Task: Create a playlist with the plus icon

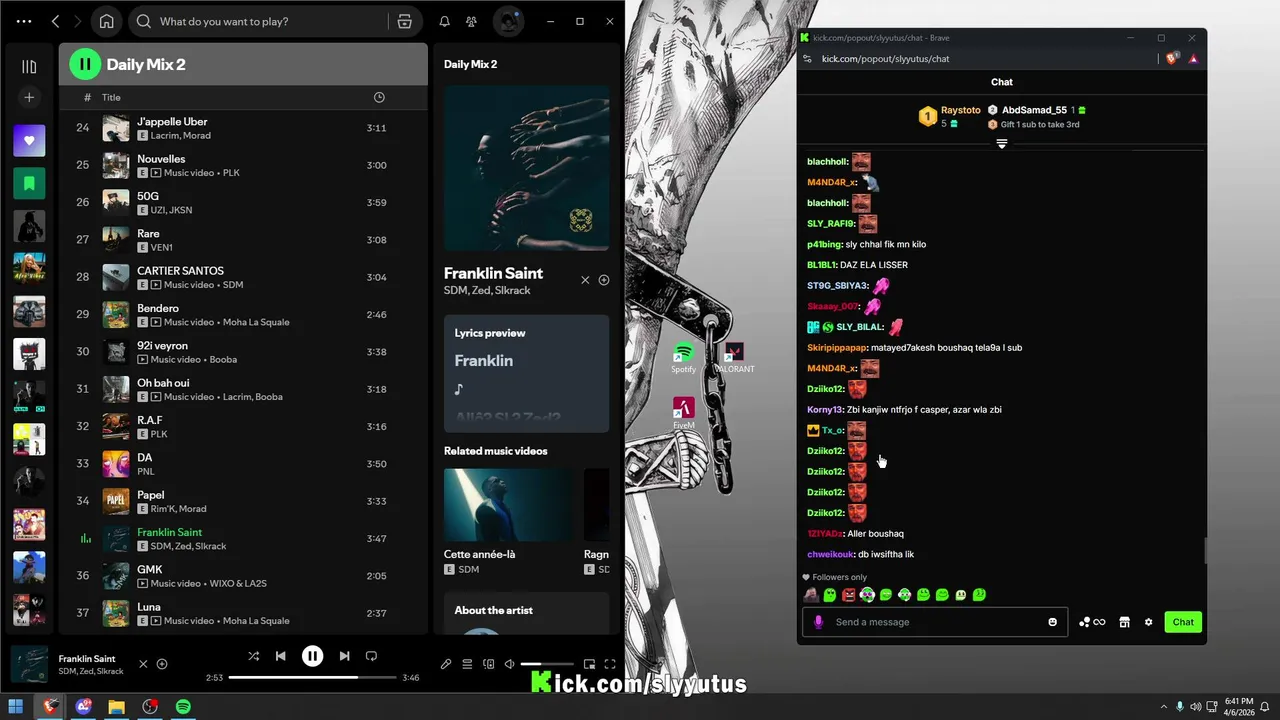Action: 29,97
